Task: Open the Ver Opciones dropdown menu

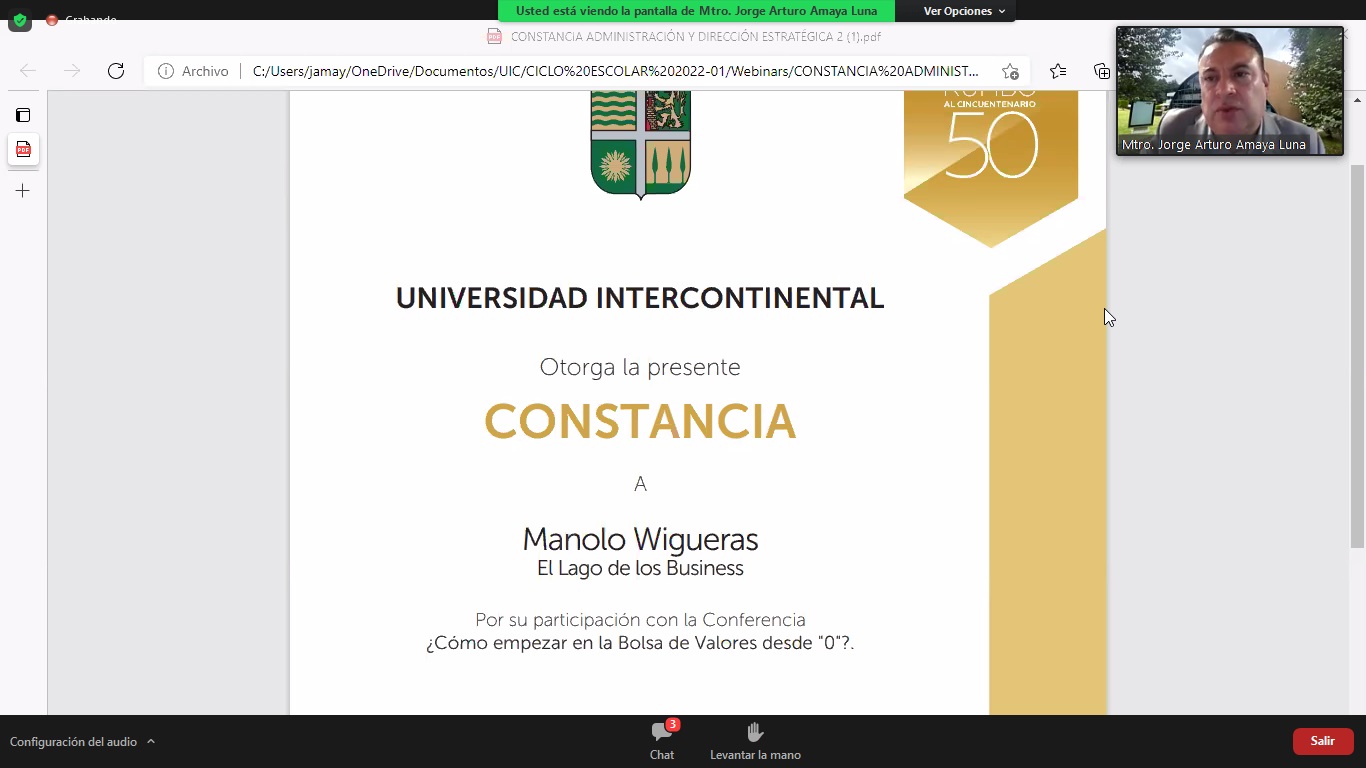Action: tap(964, 11)
